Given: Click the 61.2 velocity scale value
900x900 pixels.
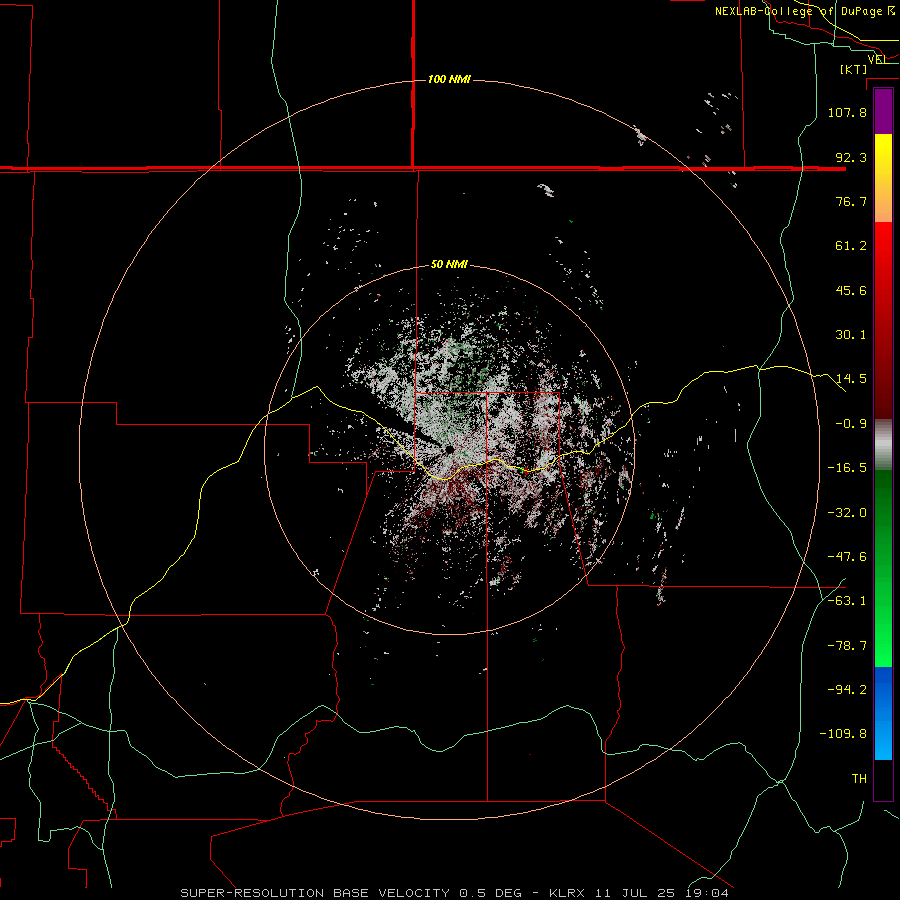Looking at the screenshot, I should [851, 246].
